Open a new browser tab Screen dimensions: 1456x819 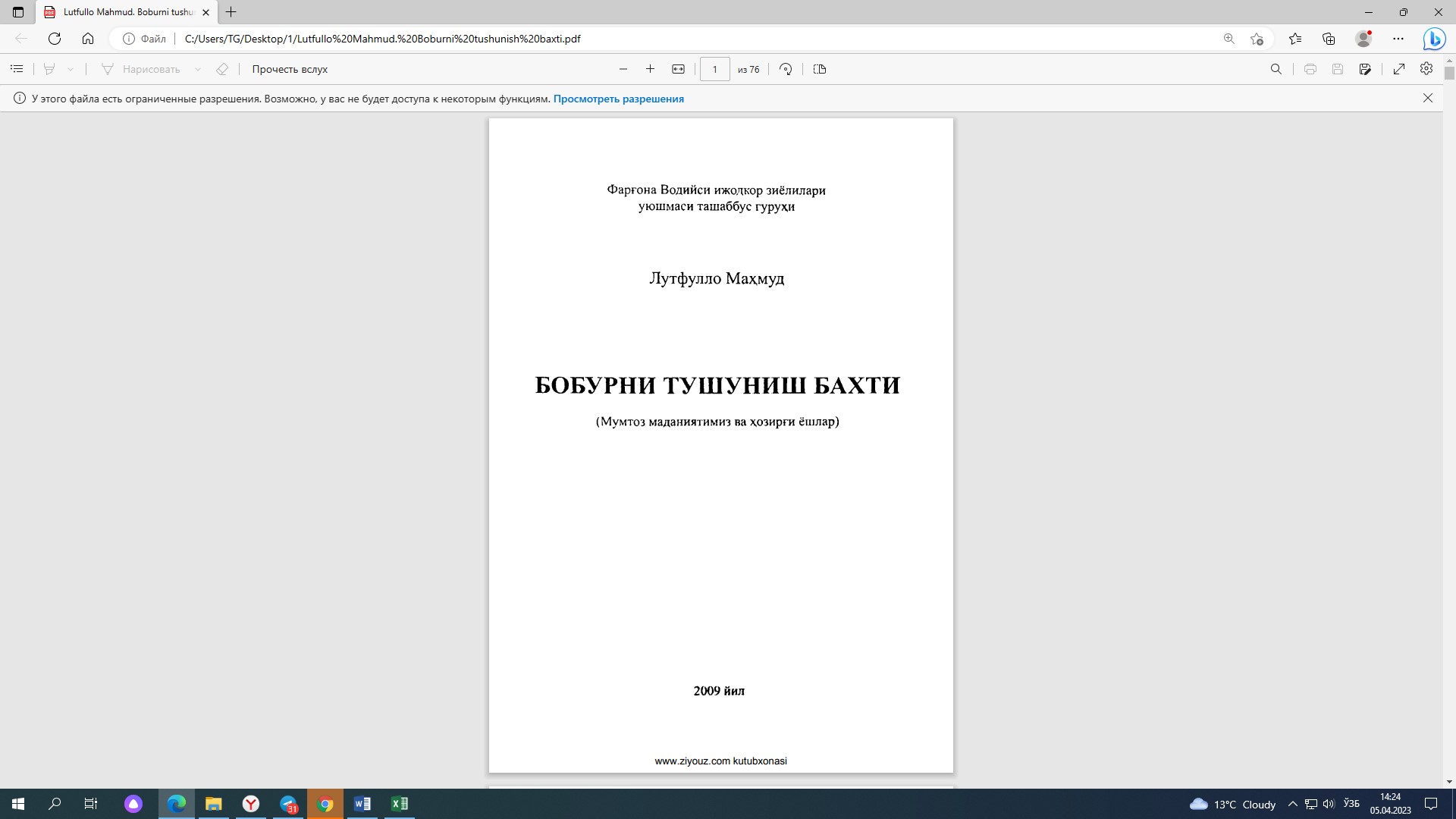[231, 12]
